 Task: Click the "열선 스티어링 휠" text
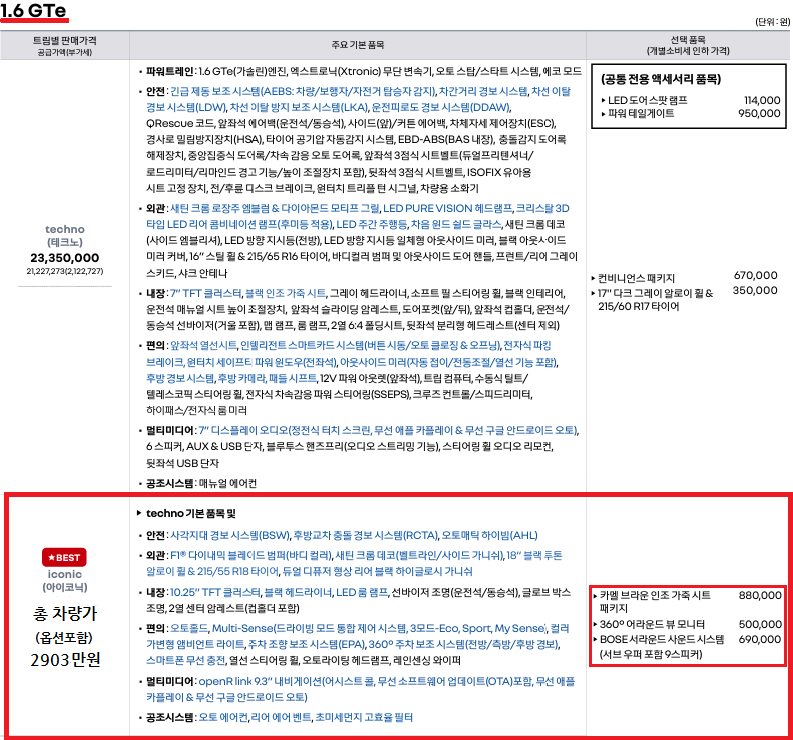[263, 660]
